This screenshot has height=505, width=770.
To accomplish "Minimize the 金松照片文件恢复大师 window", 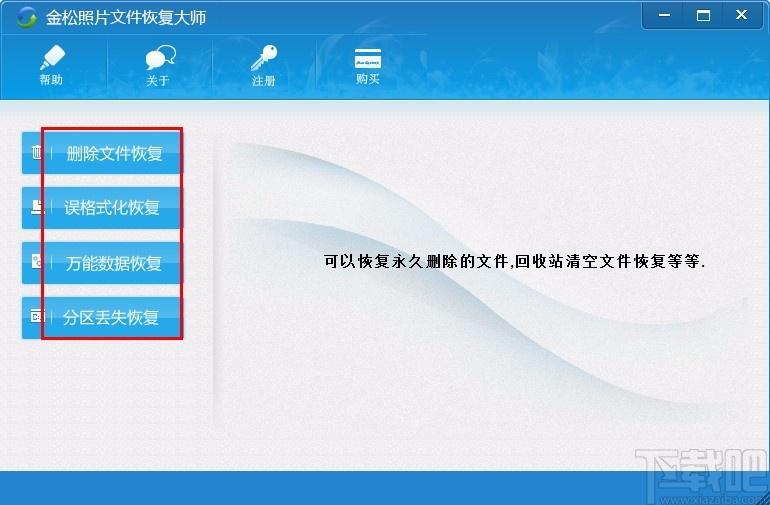I will click(664, 15).
